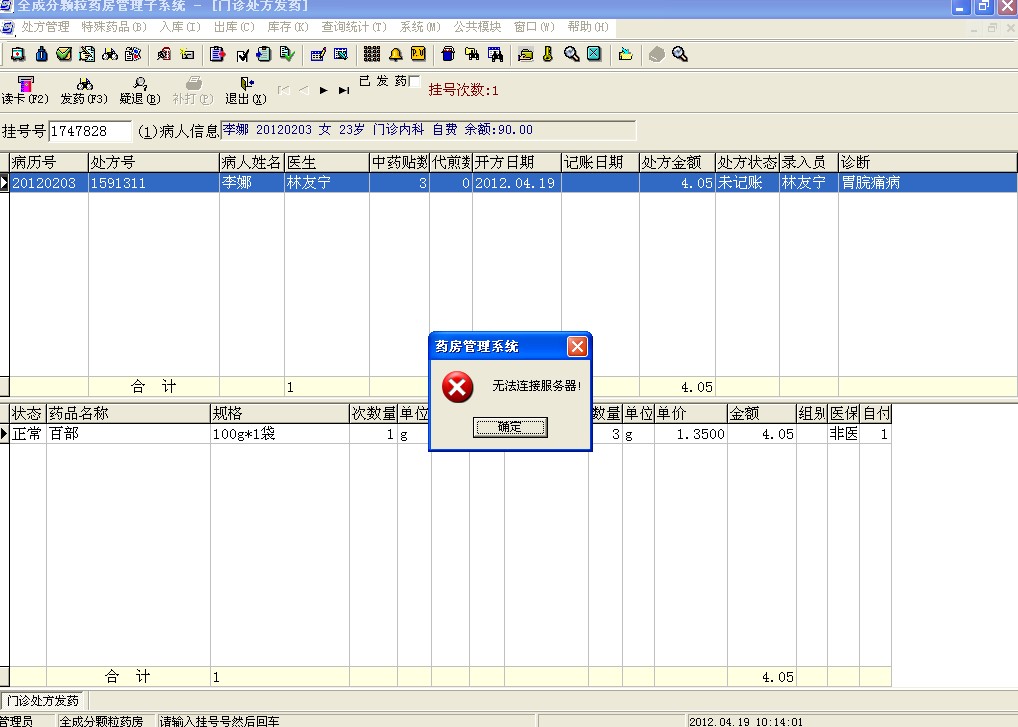Viewport: 1018px width, 727px height.
Task: Click the first-aid monitor toolbar icon
Action: pos(18,55)
